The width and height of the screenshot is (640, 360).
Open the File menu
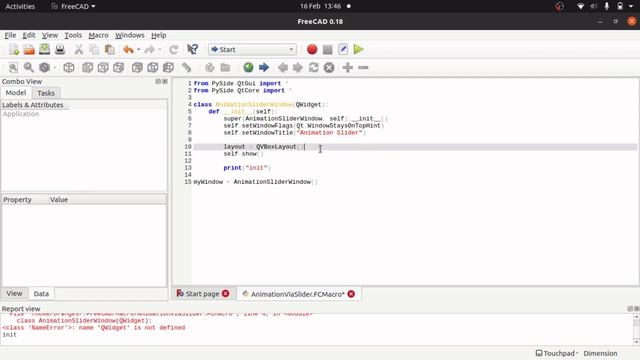[x=10, y=35]
